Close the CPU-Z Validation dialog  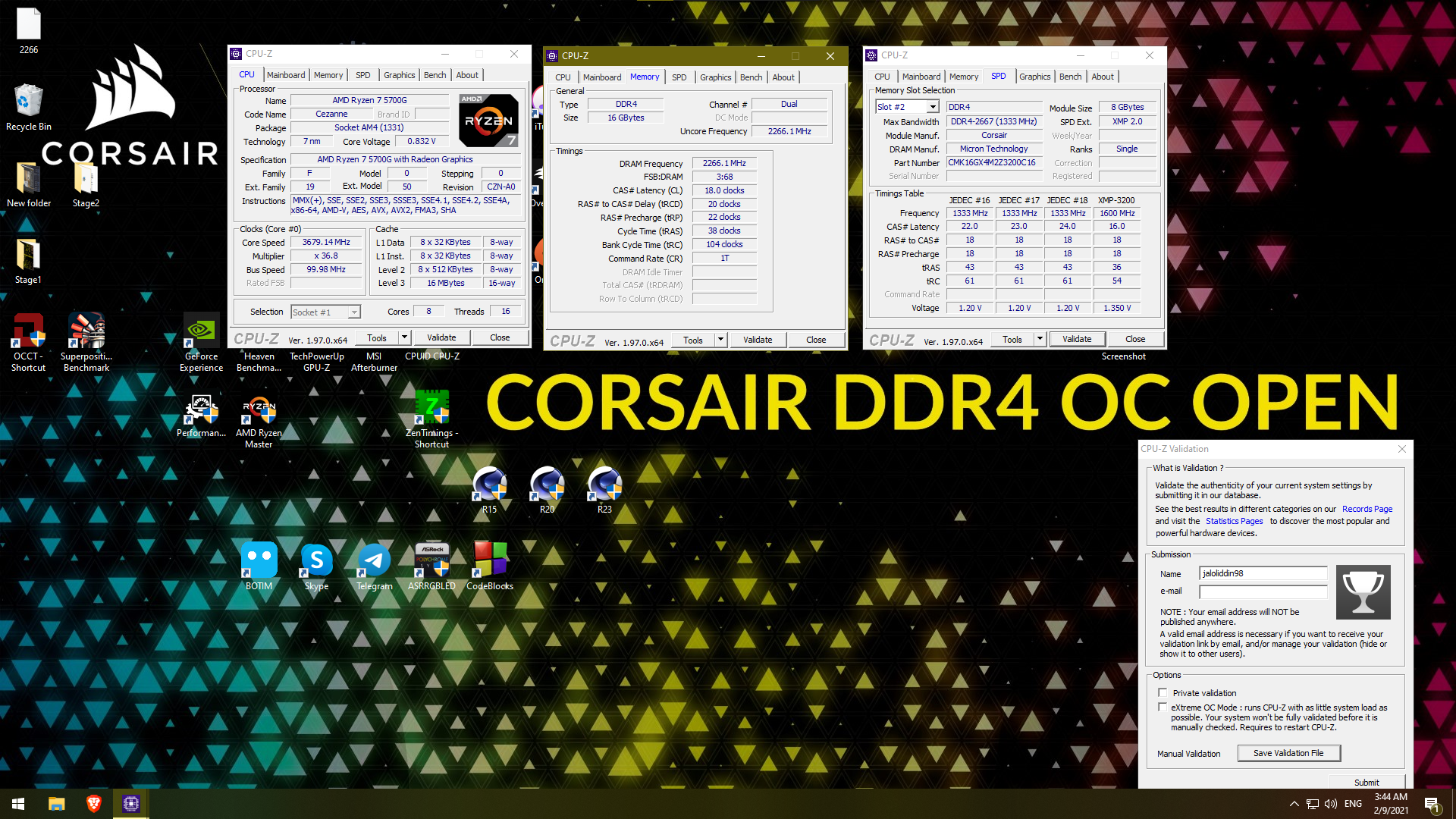(1401, 449)
